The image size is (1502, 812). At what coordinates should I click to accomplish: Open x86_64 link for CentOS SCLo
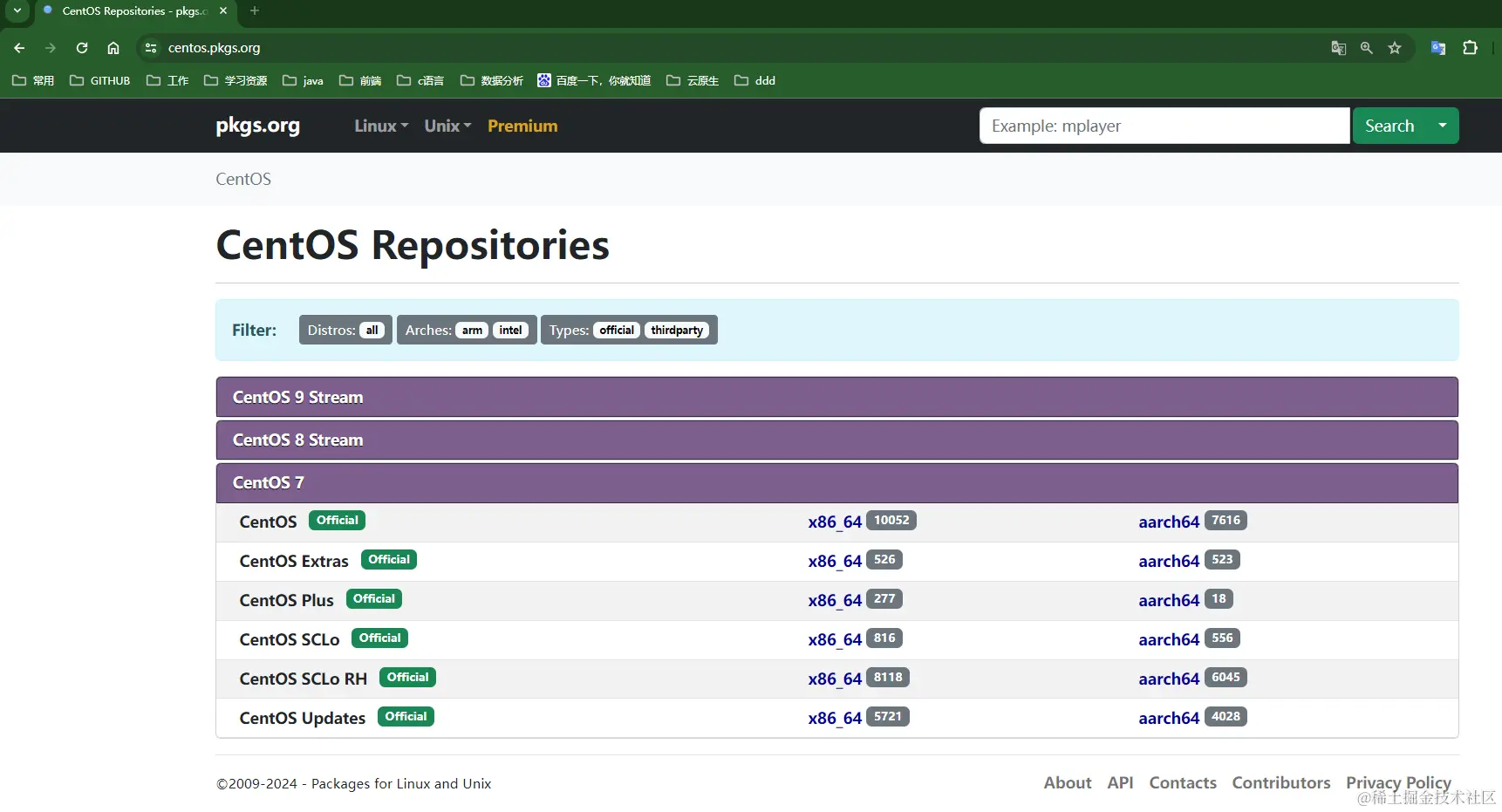click(835, 639)
